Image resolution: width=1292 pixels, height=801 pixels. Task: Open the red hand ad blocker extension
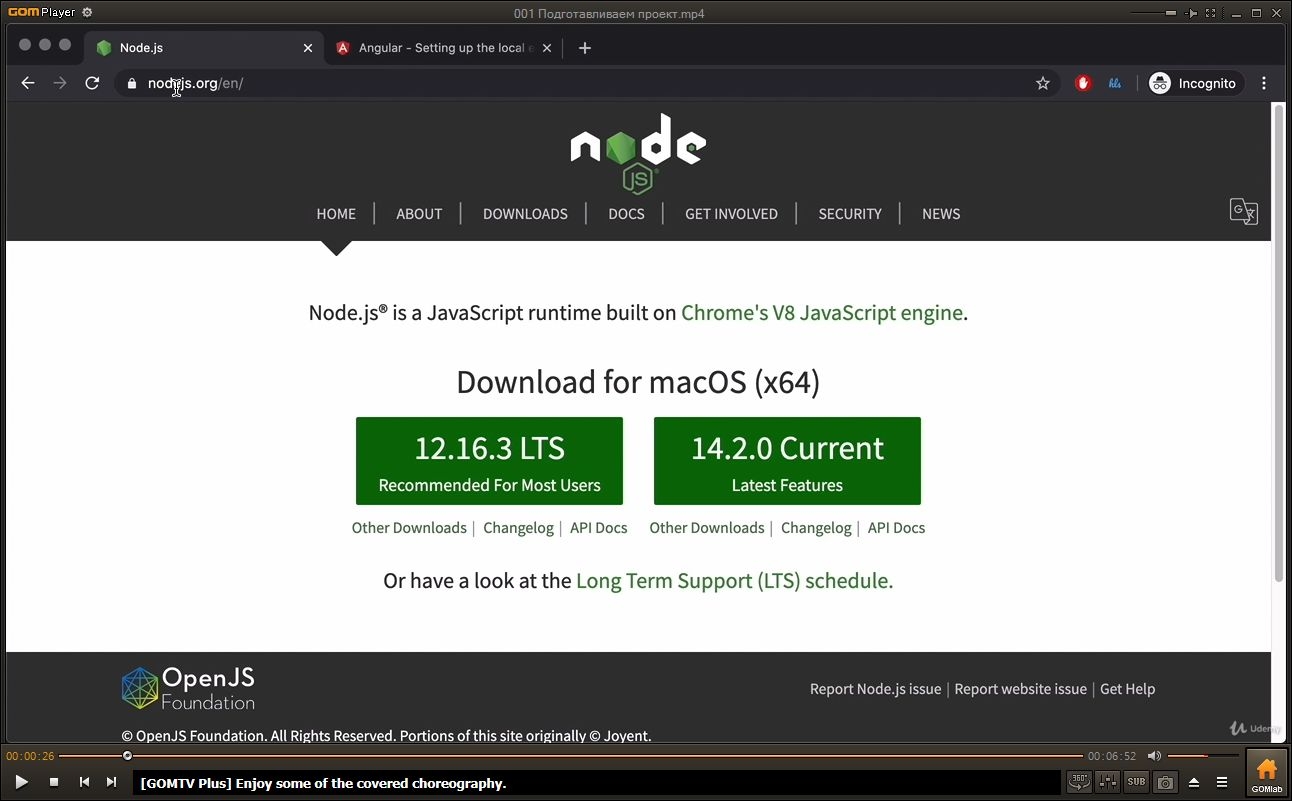click(x=1083, y=83)
